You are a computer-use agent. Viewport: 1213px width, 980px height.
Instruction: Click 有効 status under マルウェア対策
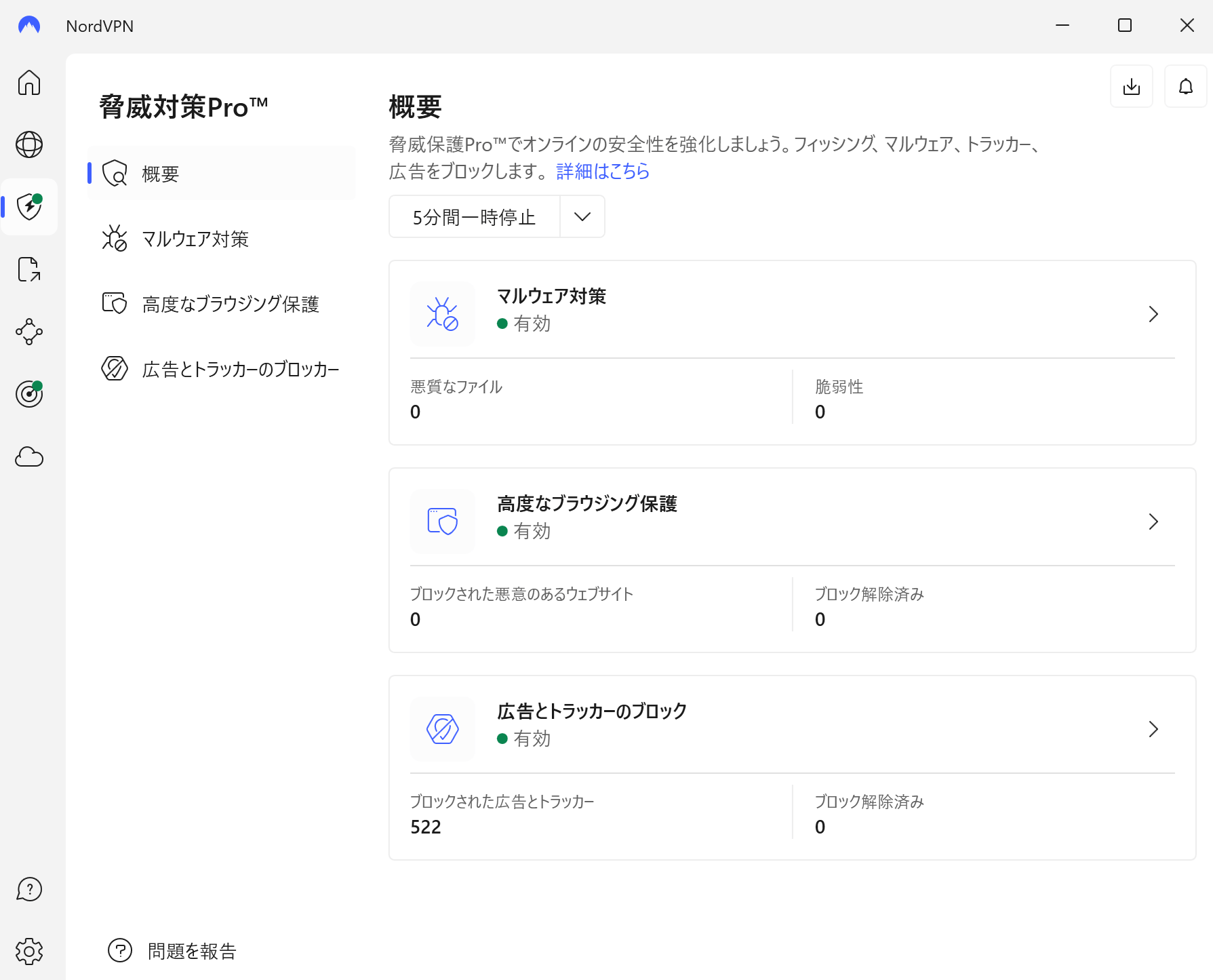[x=532, y=324]
